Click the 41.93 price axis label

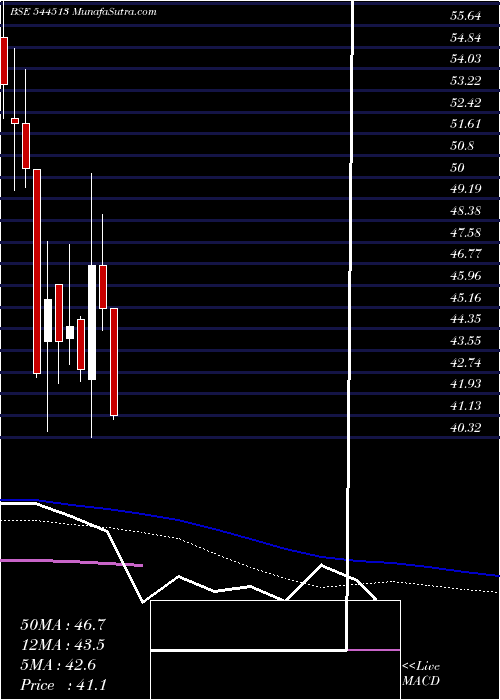466,384
